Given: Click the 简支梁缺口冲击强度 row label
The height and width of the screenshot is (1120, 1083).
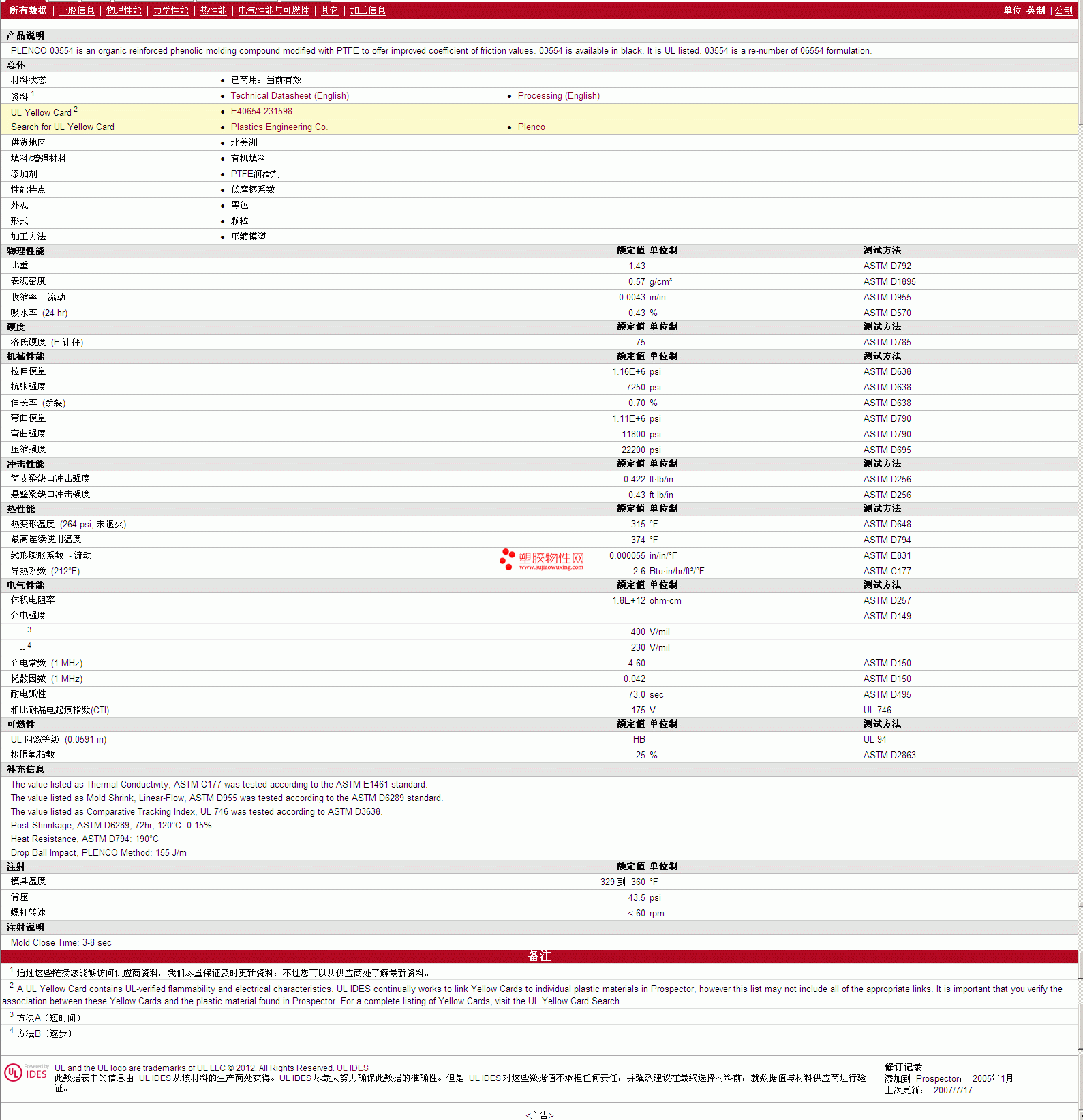Looking at the screenshot, I should [x=50, y=479].
